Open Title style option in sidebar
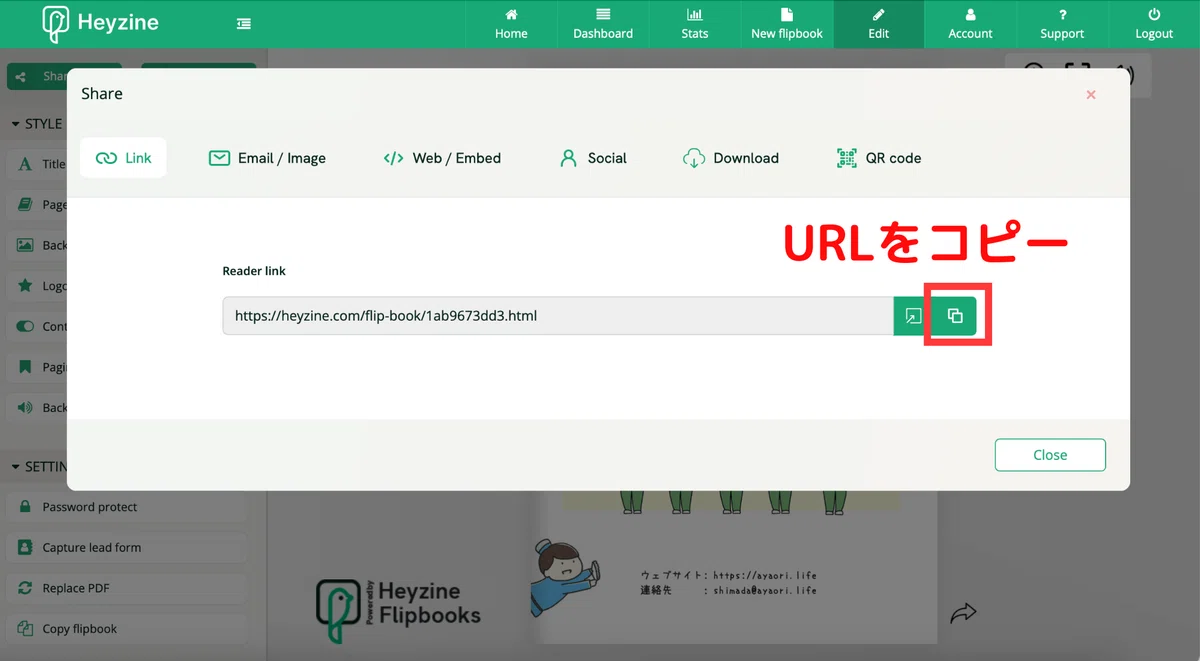 (38, 164)
